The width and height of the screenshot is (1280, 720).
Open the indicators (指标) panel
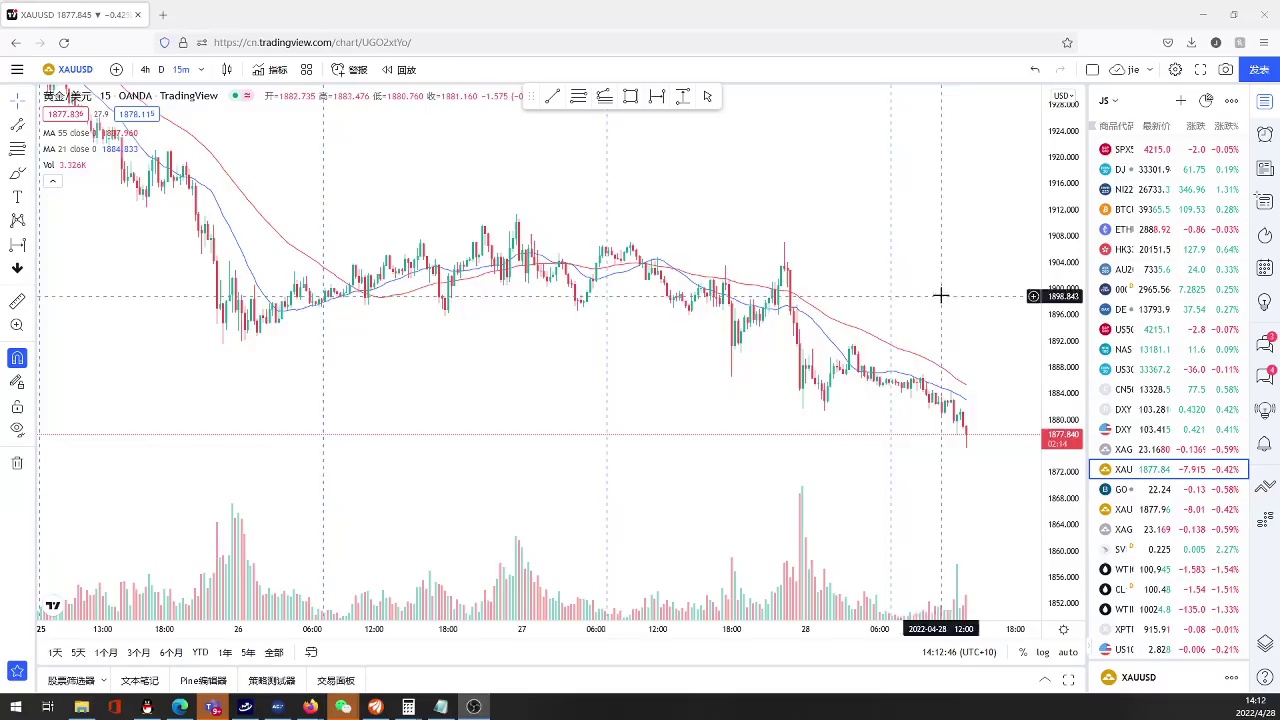click(x=270, y=70)
